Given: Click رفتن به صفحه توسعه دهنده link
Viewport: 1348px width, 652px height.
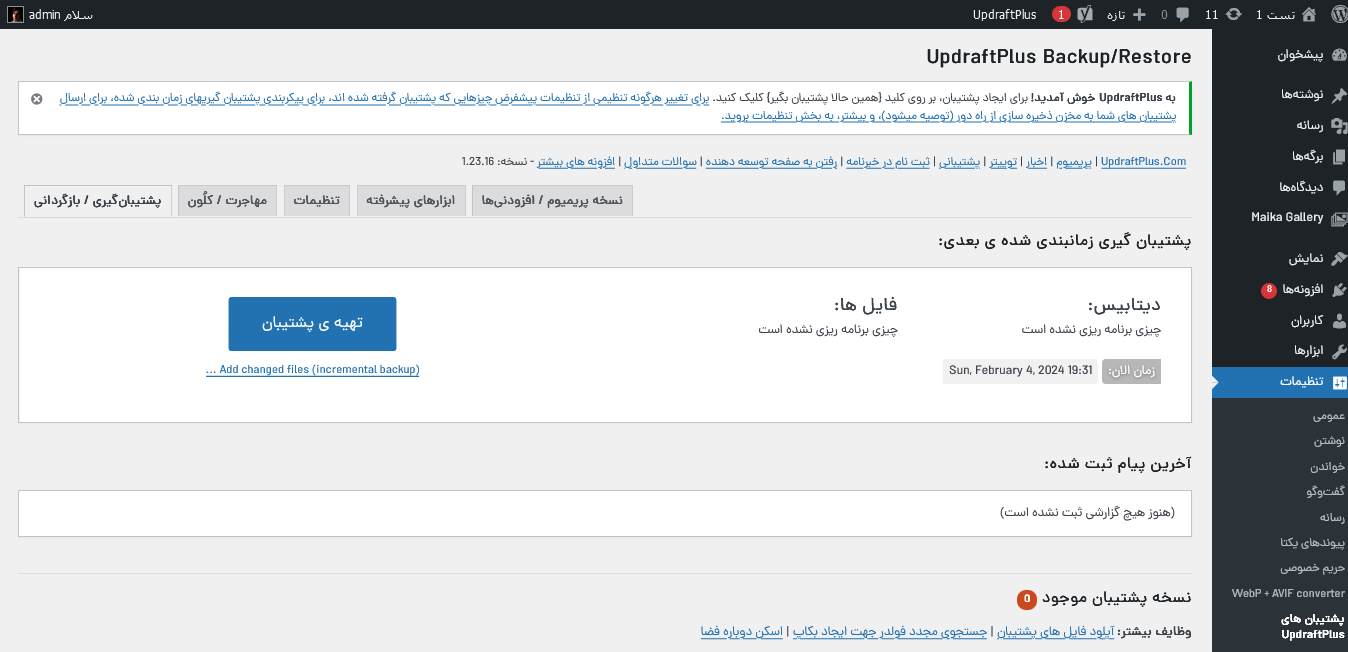Looking at the screenshot, I should (773, 161).
